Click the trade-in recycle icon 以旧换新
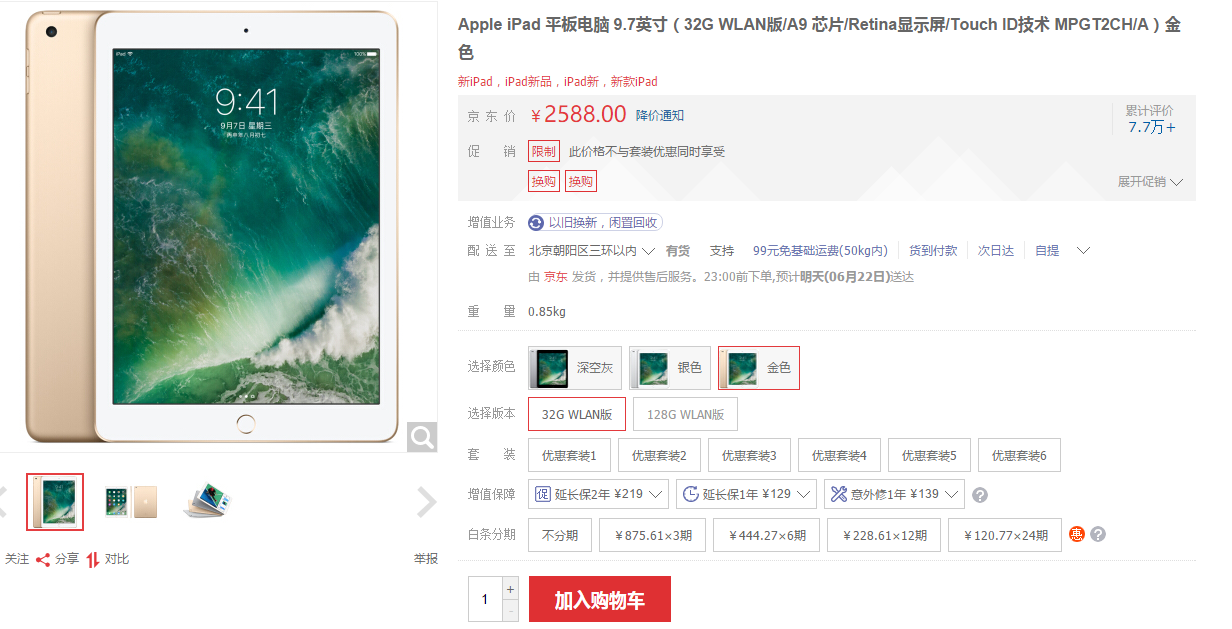 tap(536, 223)
